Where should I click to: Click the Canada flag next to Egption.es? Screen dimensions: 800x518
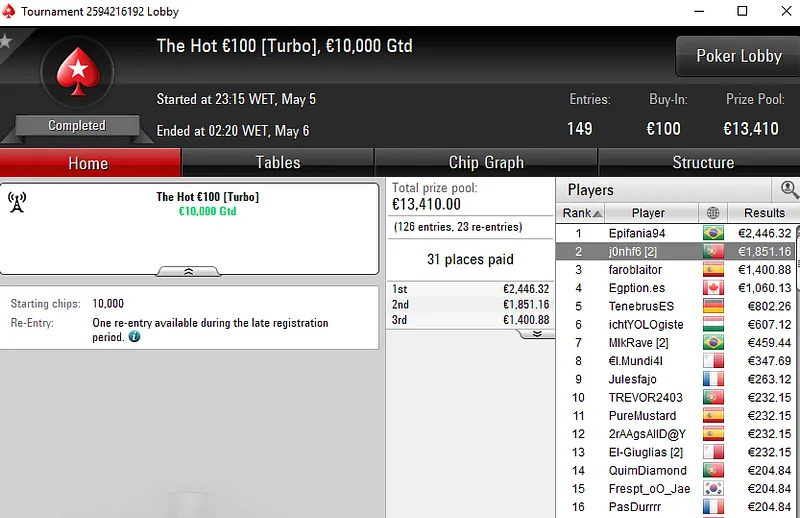click(x=713, y=288)
